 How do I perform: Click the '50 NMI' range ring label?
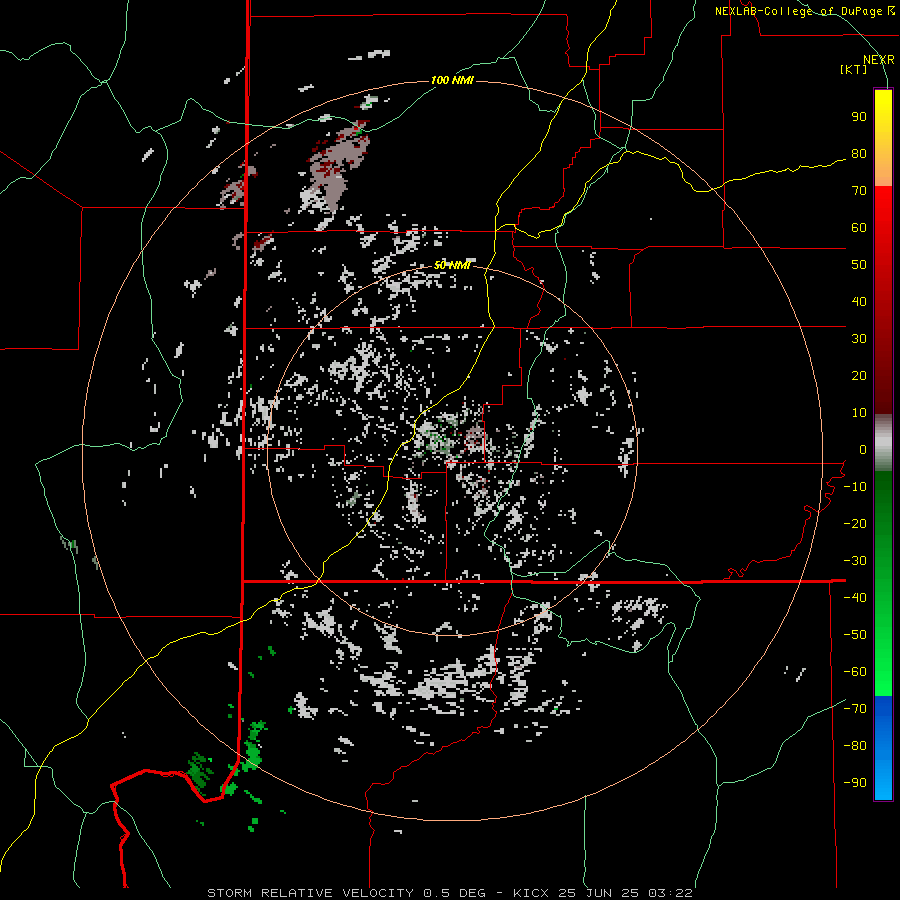(452, 265)
